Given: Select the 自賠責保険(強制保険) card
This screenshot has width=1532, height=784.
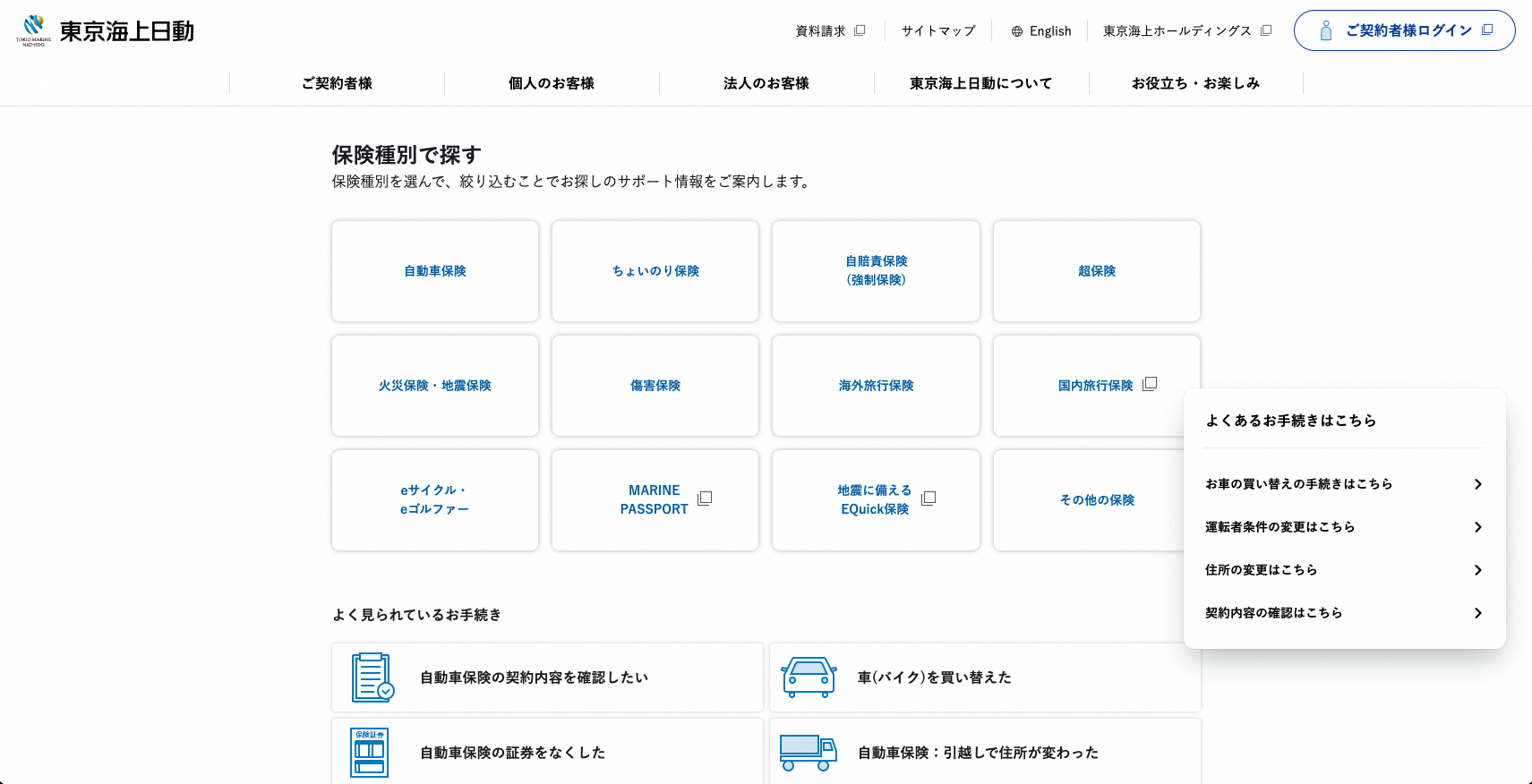Looking at the screenshot, I should click(877, 271).
